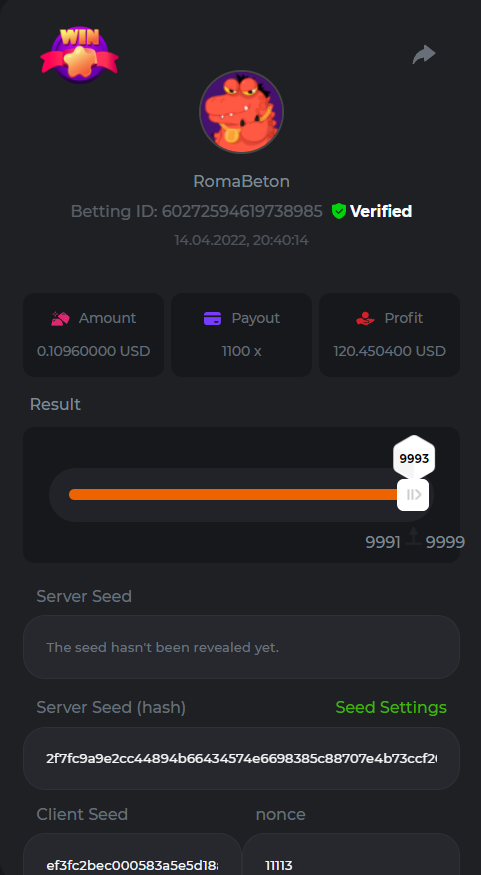Click the 120.450400 USD Profit card
Viewport: 481px width, 875px height.
[389, 335]
